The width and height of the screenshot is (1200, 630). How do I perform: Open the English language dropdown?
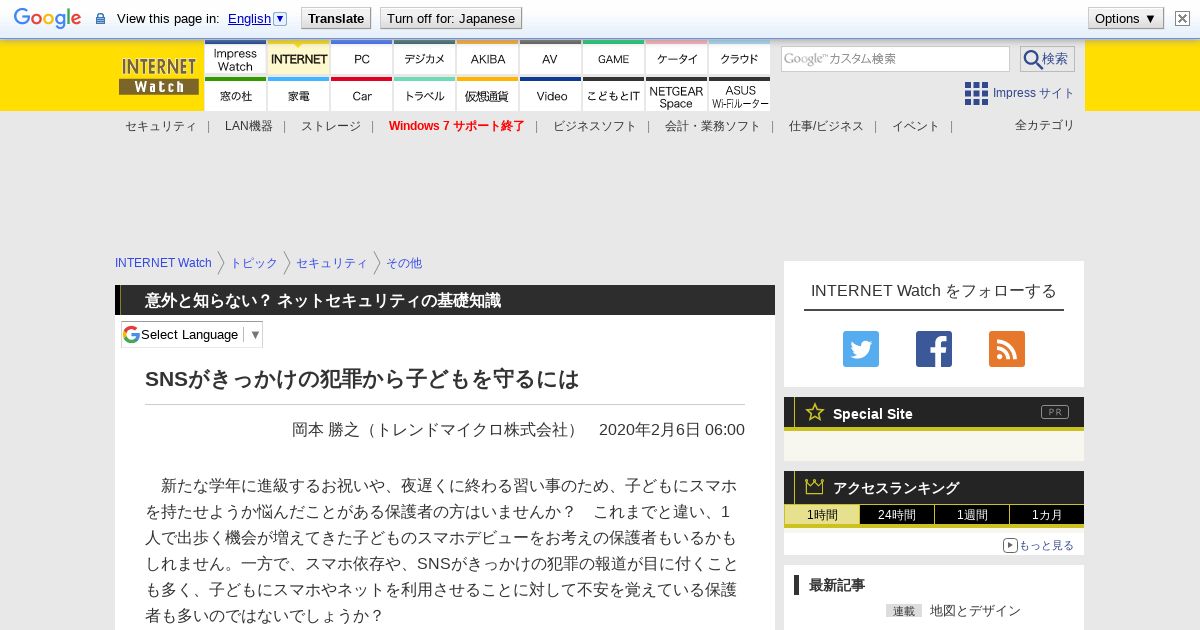click(x=257, y=18)
